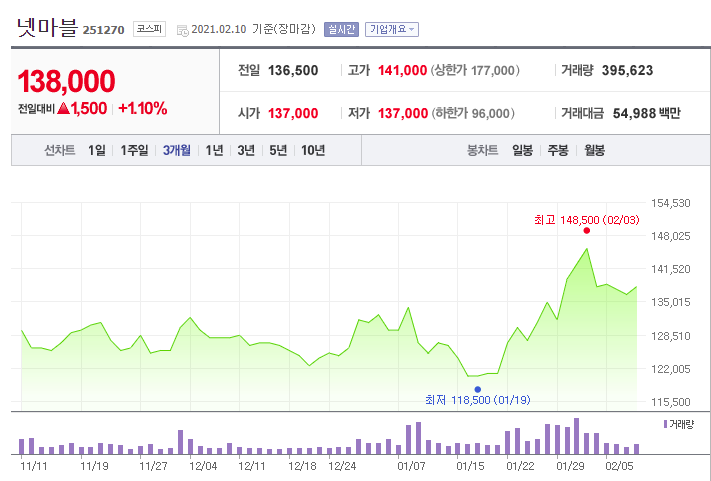
Task: Click the 봉차트 label
Action: pyautogui.click(x=482, y=150)
